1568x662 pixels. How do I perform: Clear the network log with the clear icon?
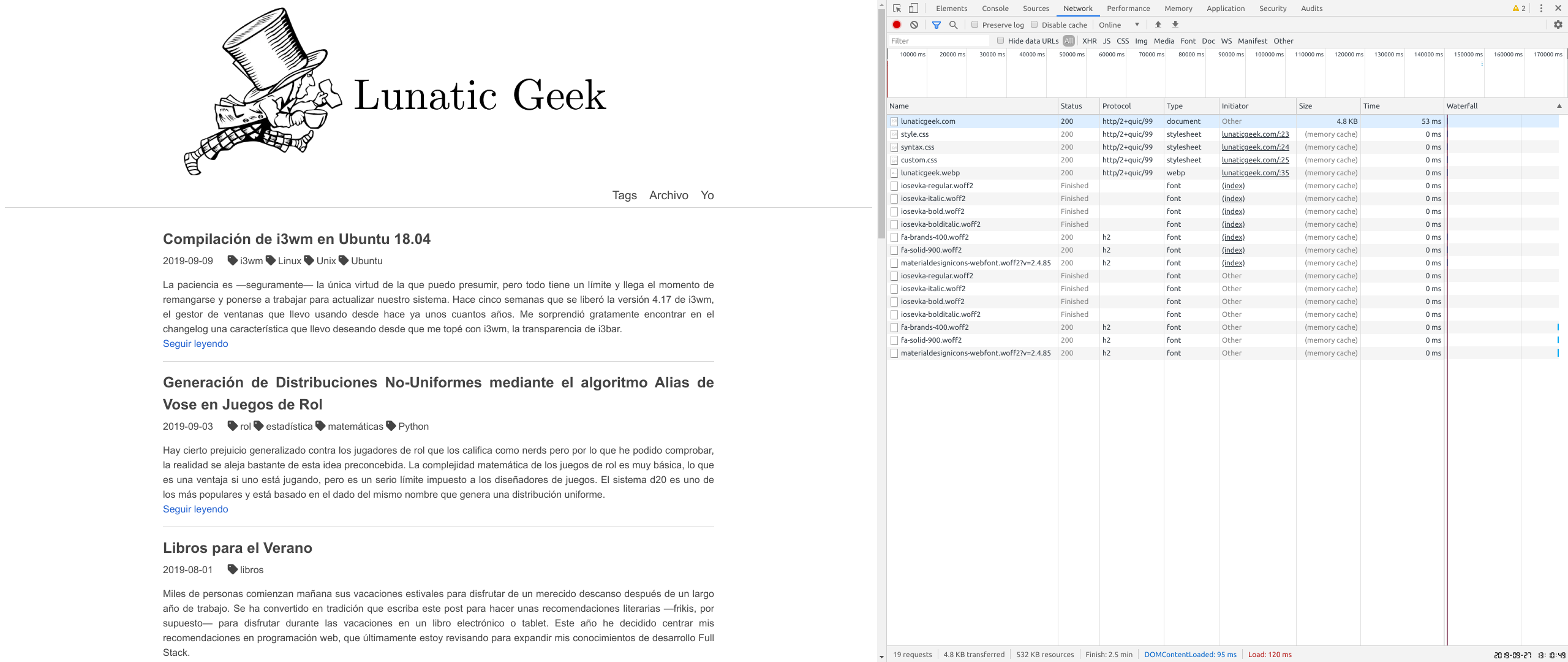tap(914, 25)
